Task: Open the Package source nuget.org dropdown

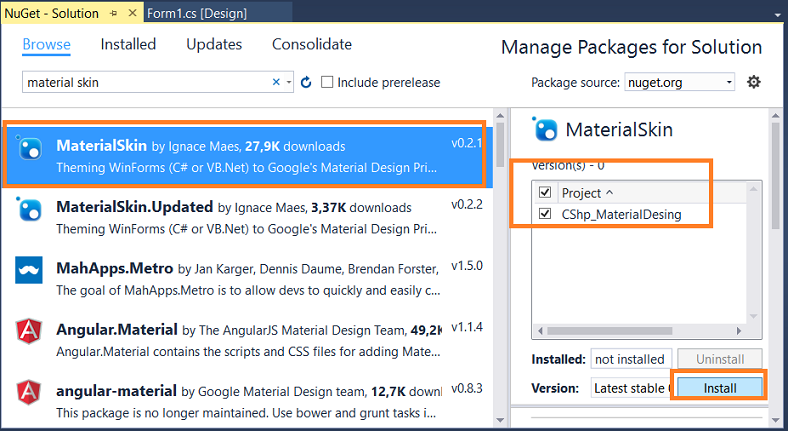Action: [679, 82]
